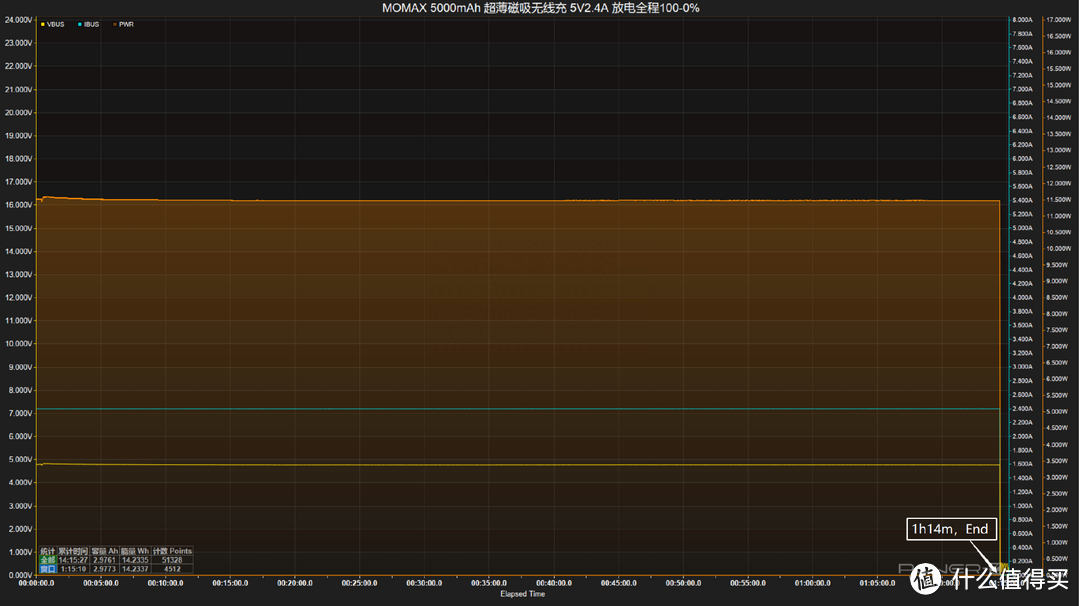Click the cyan IBUS curve line
Viewport: 1080px width, 606px height.
(517, 409)
